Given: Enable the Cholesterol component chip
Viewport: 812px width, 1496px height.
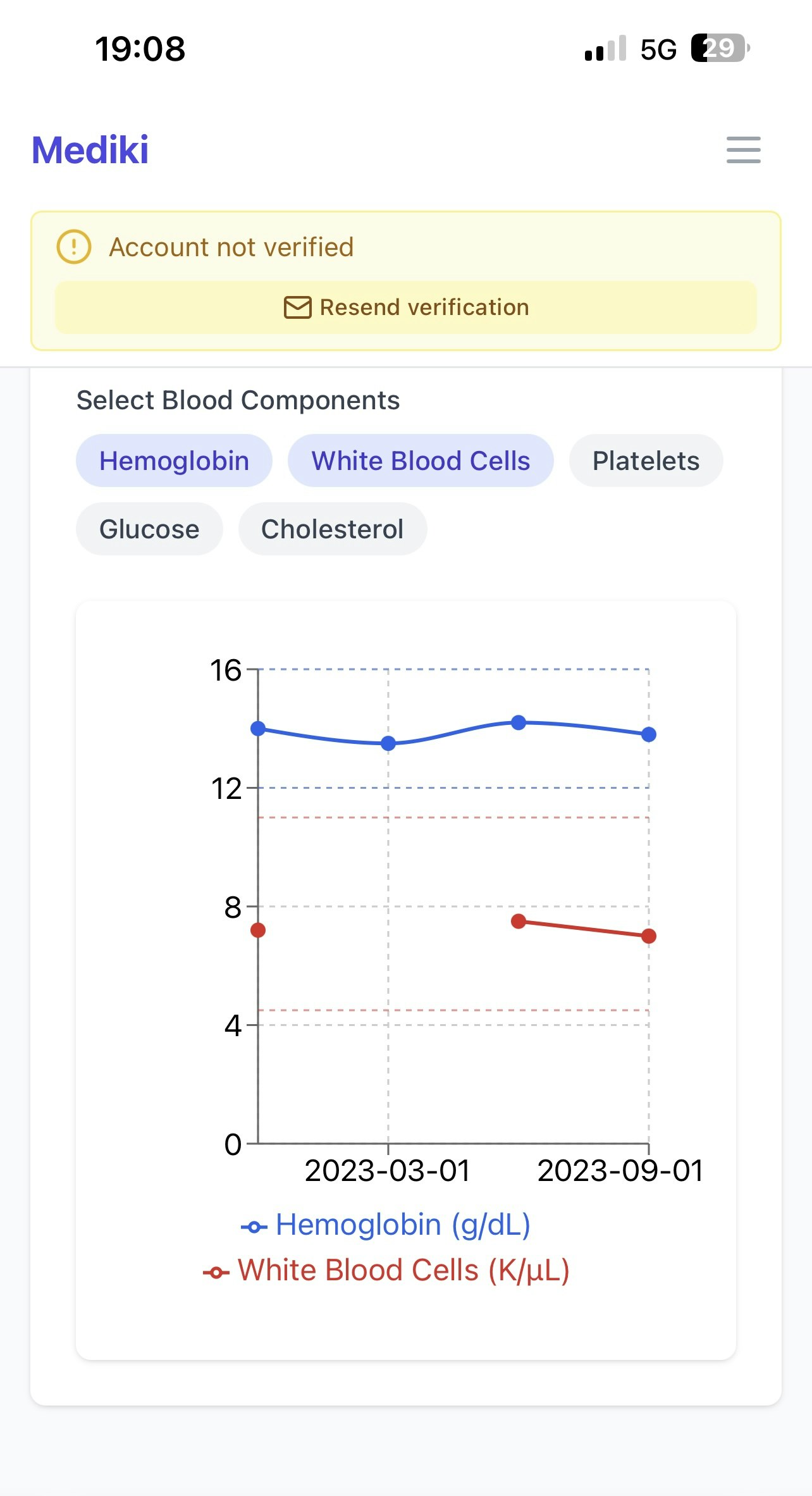Looking at the screenshot, I should click(x=332, y=529).
